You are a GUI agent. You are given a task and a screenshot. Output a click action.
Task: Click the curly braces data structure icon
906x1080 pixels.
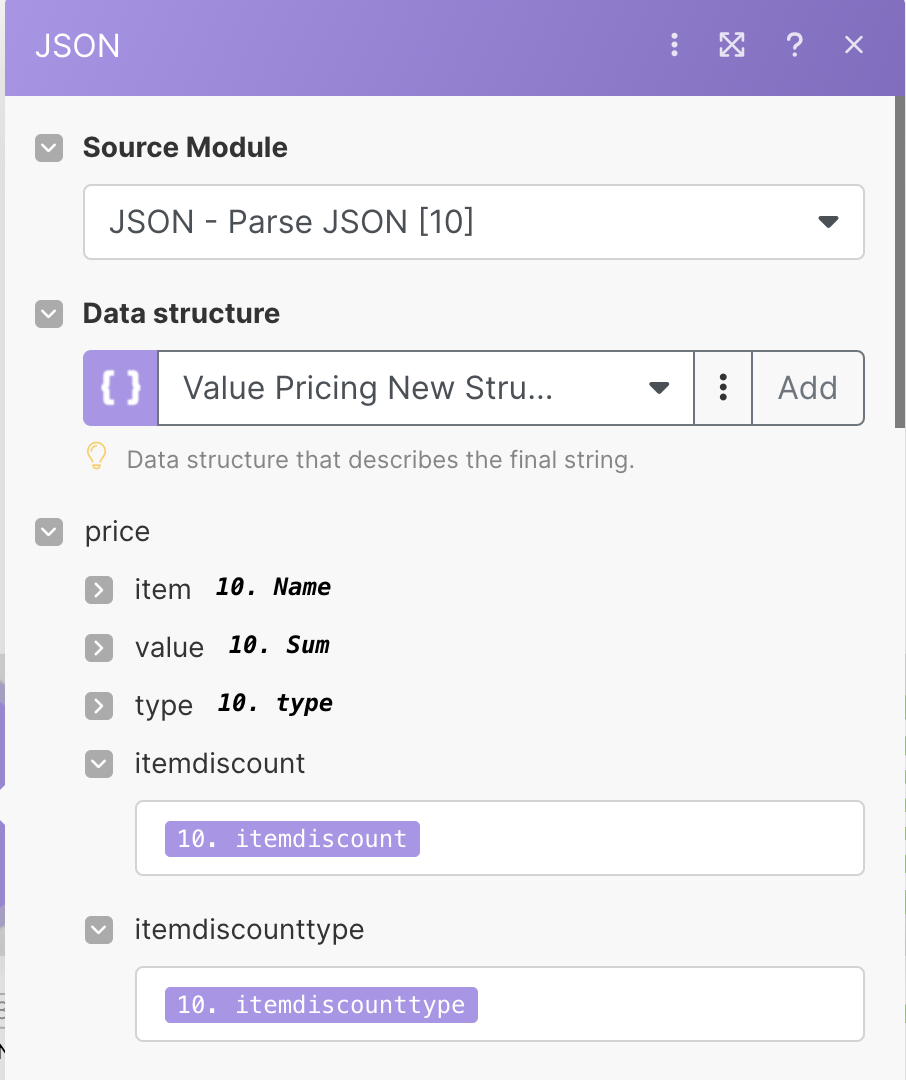(x=121, y=388)
